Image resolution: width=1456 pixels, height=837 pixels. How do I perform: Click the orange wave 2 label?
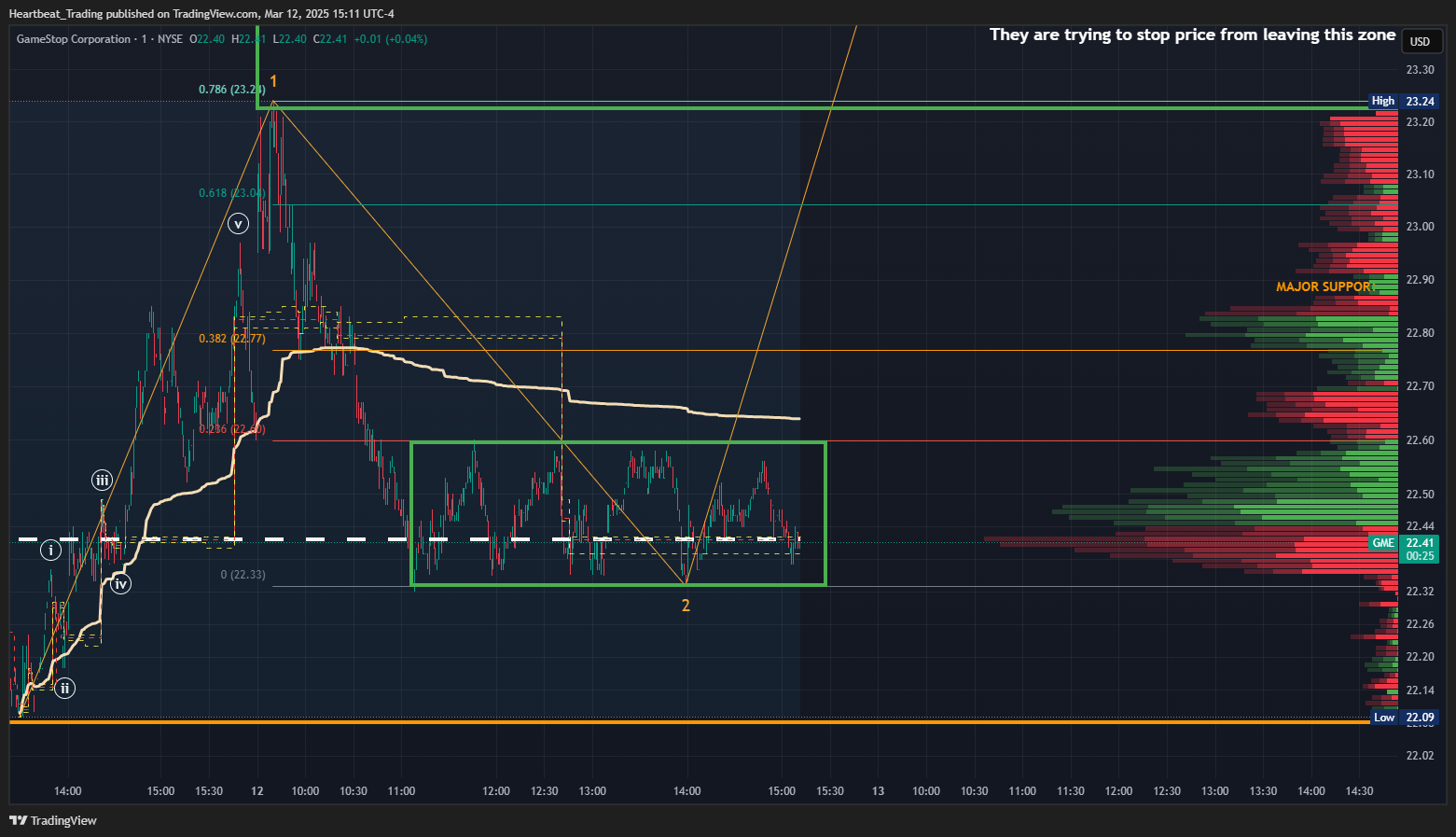tap(686, 606)
